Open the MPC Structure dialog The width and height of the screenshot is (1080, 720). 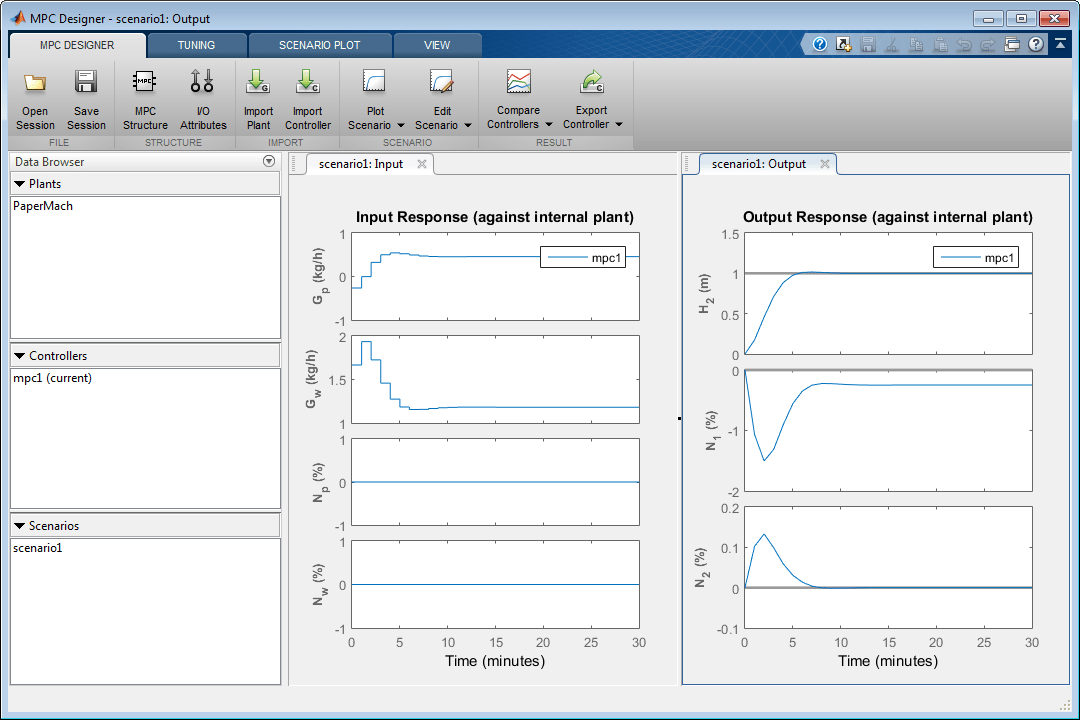145,100
